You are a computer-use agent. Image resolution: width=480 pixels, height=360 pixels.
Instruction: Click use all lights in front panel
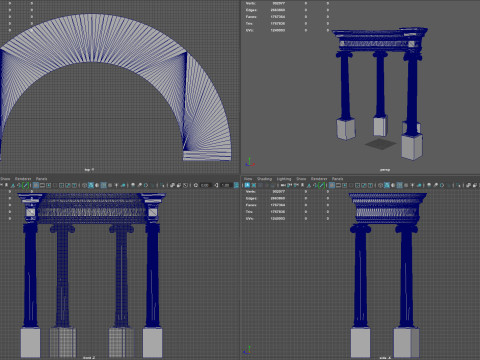116,185
